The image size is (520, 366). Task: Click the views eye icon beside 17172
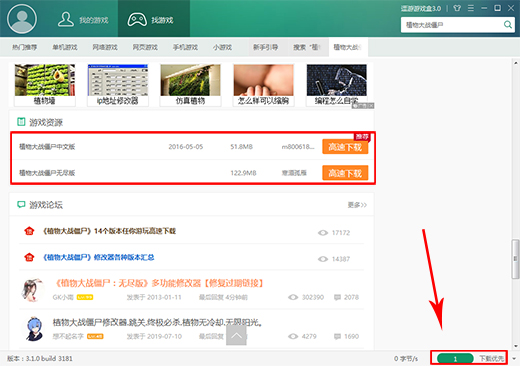pyautogui.click(x=323, y=233)
